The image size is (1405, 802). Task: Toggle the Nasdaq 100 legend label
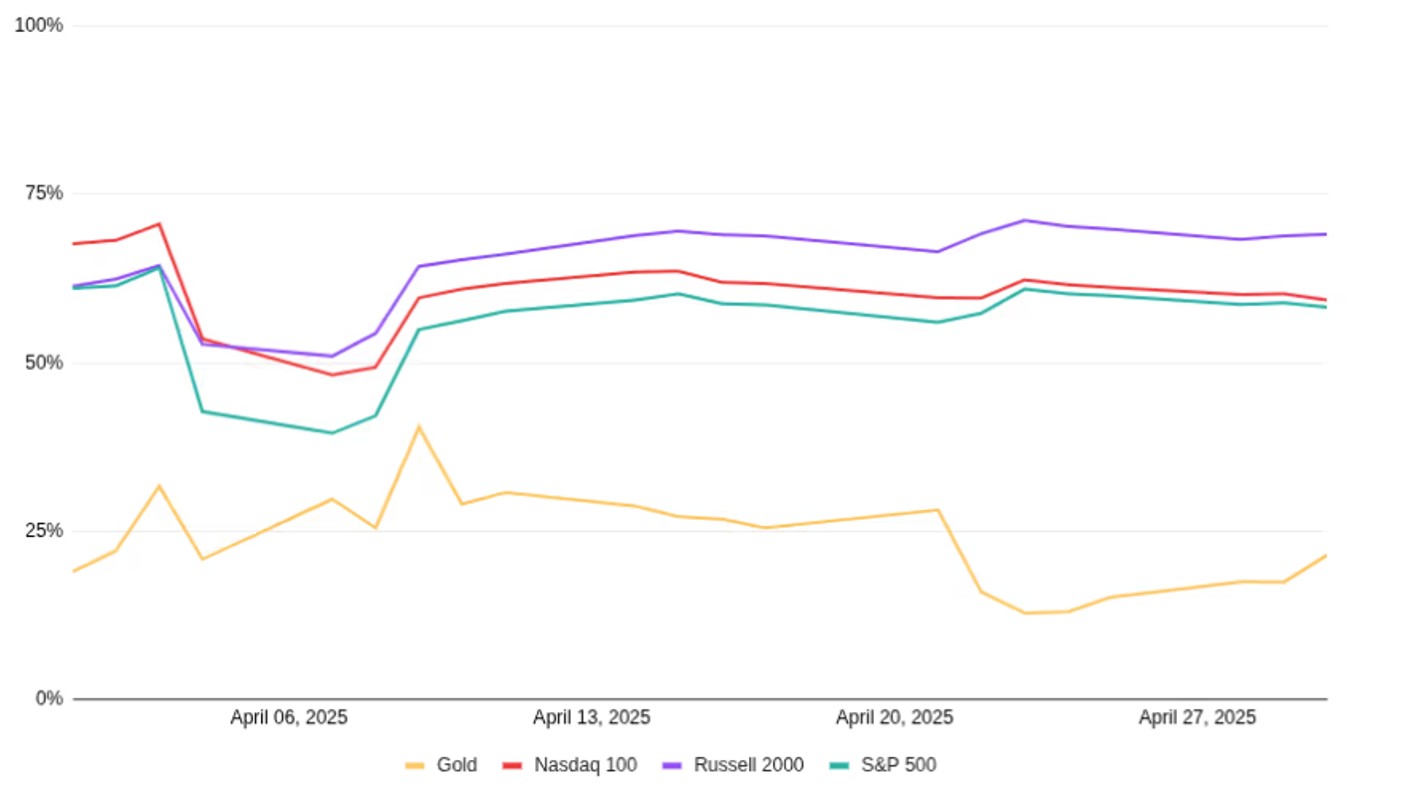[x=585, y=766]
